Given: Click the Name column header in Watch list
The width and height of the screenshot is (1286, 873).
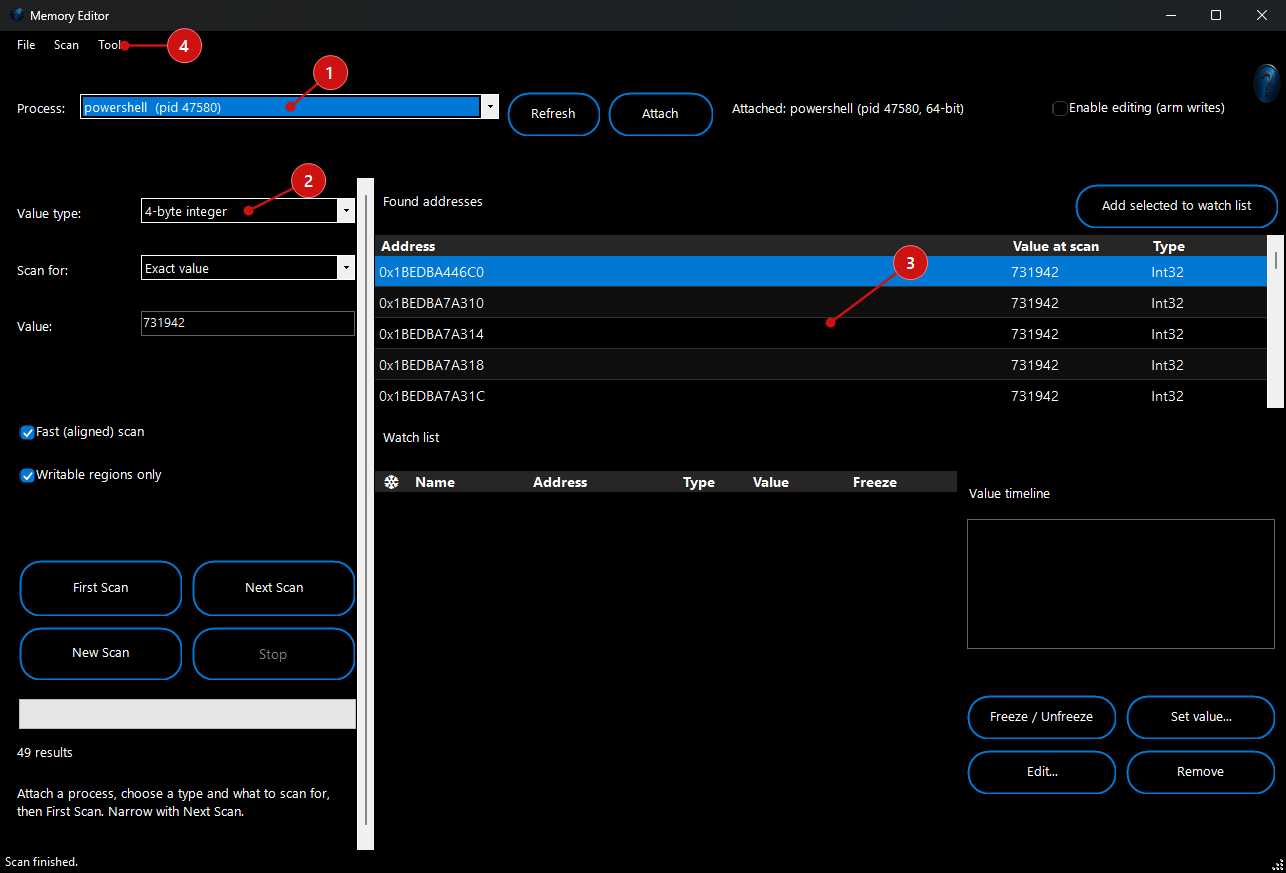Looking at the screenshot, I should [435, 482].
